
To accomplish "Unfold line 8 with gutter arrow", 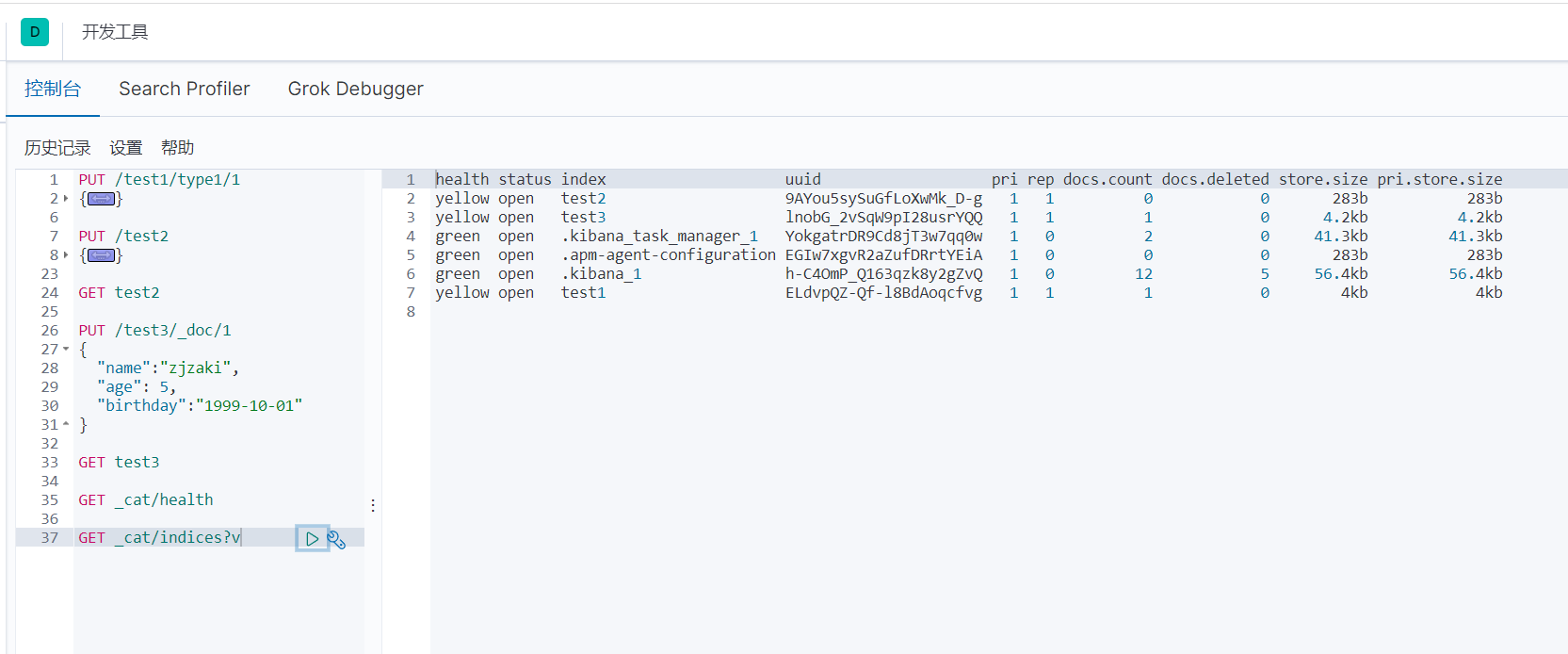I will pyautogui.click(x=65, y=255).
